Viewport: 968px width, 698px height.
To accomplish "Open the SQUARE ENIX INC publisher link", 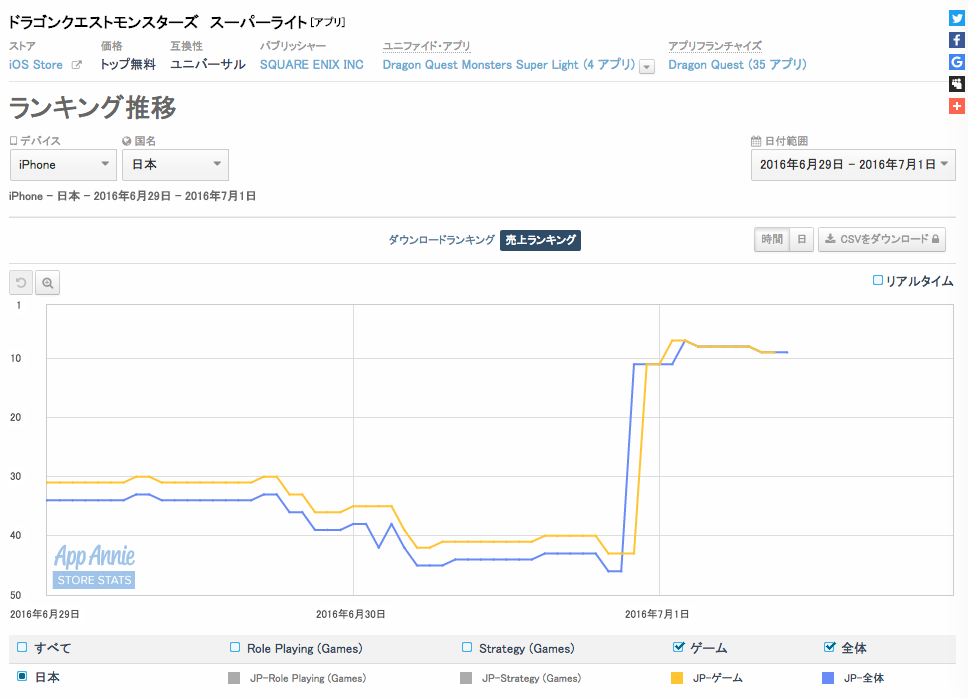I will coord(312,65).
